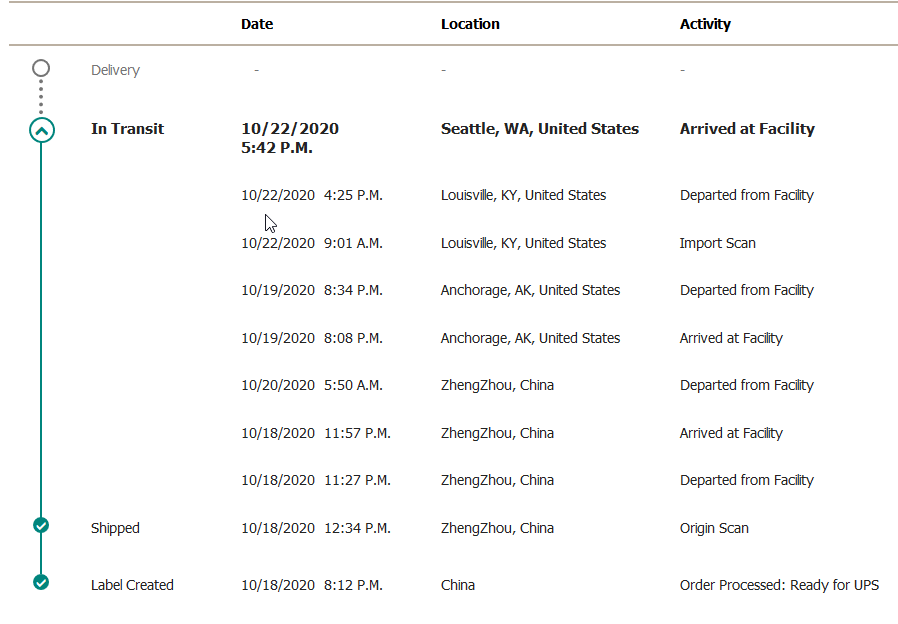
Task: Click Seattle, WA, United States location
Action: (539, 129)
